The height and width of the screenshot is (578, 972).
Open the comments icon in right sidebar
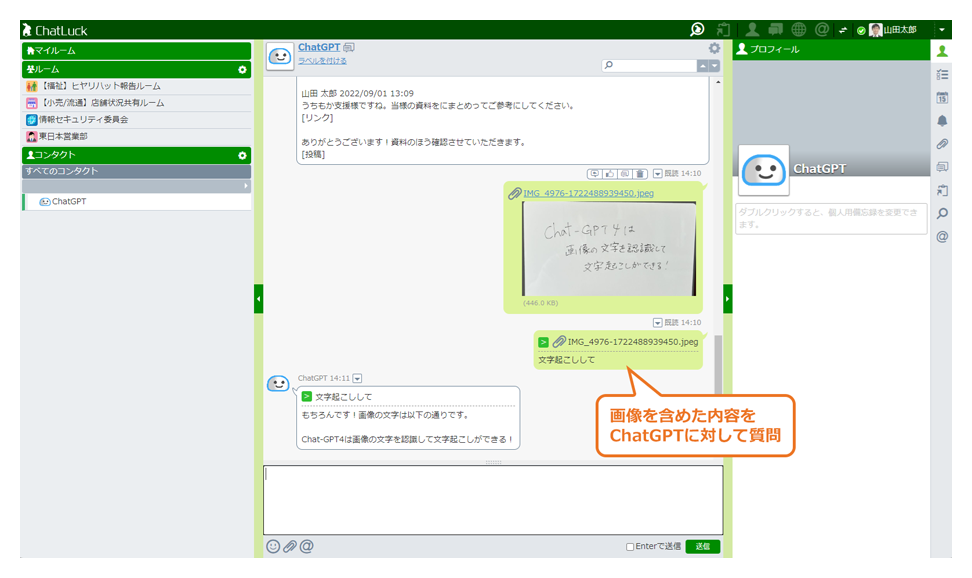tap(942, 167)
